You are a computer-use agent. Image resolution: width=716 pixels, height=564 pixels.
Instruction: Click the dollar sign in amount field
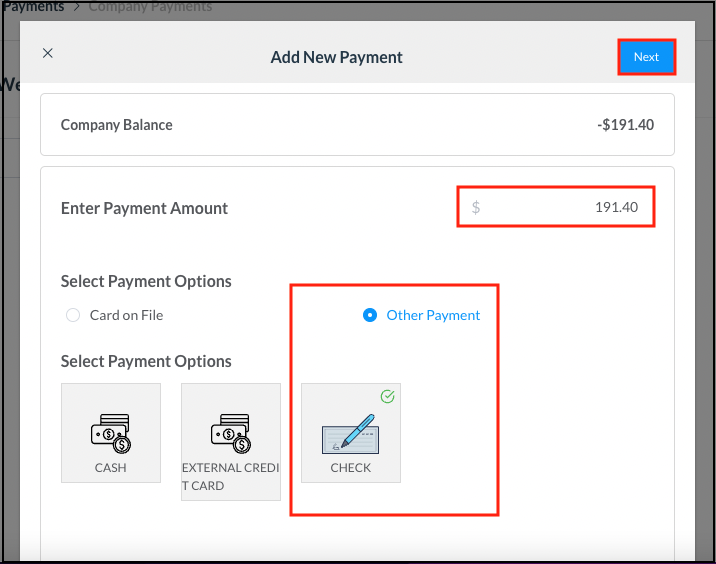476,207
